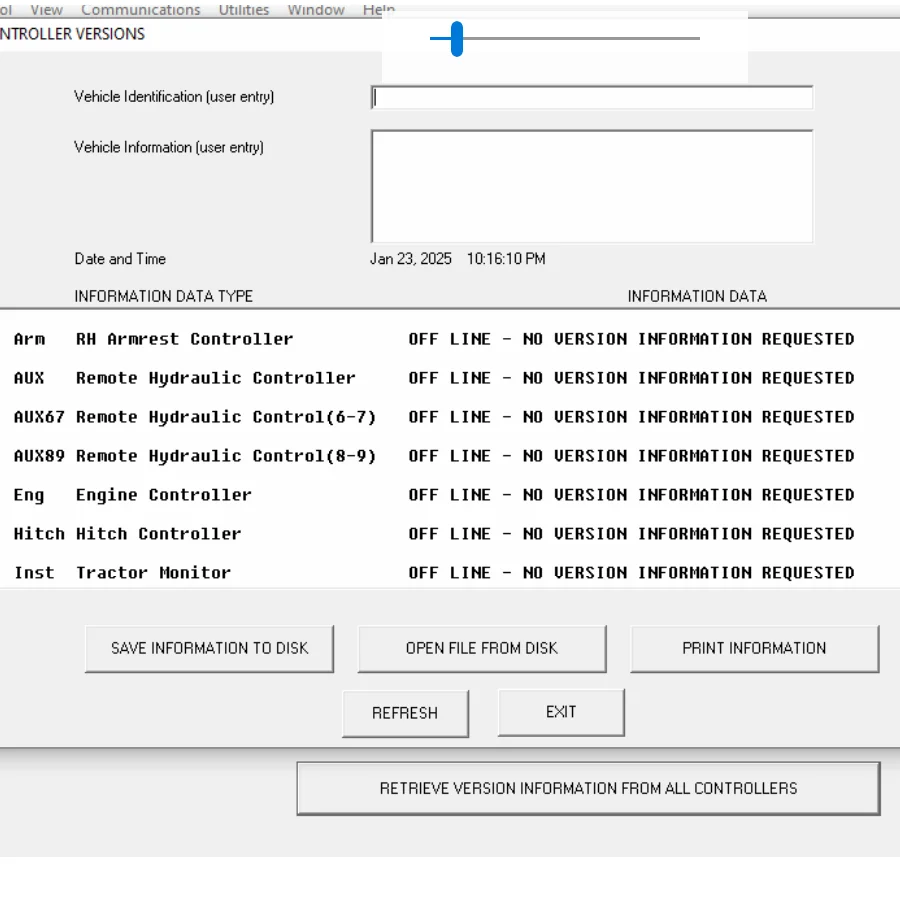The height and width of the screenshot is (900, 900).
Task: Select the AUX67 Remote Hydraulic Control(6-7) row
Action: coord(434,417)
